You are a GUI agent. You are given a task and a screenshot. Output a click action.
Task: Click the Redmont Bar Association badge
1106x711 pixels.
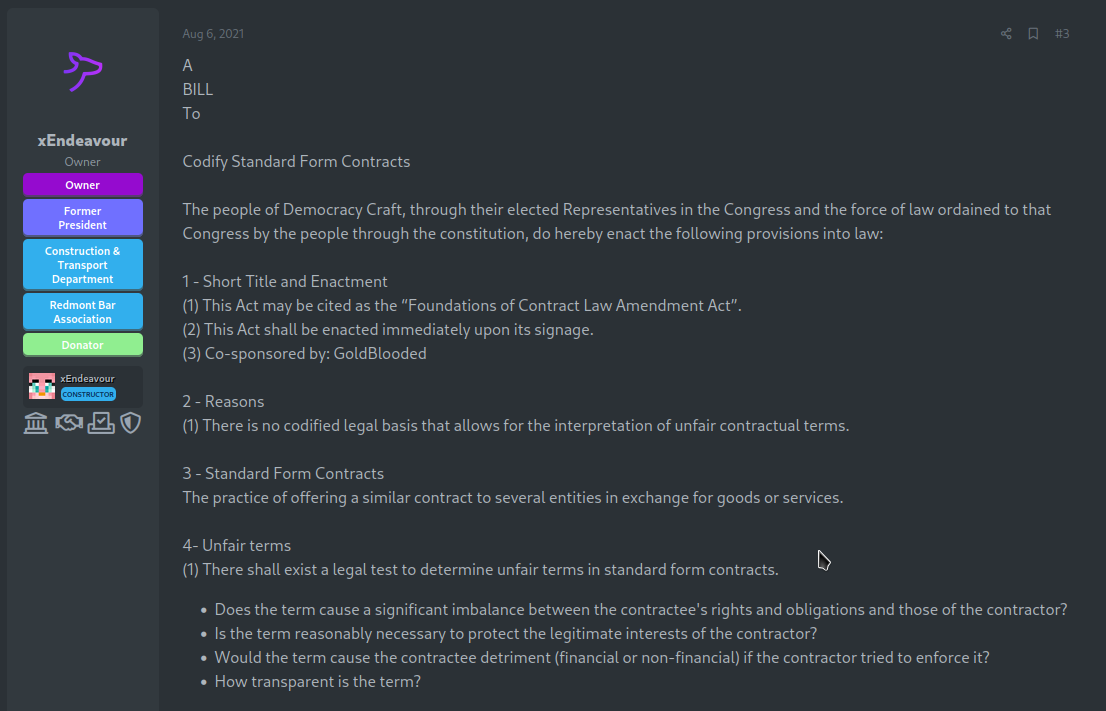(83, 312)
